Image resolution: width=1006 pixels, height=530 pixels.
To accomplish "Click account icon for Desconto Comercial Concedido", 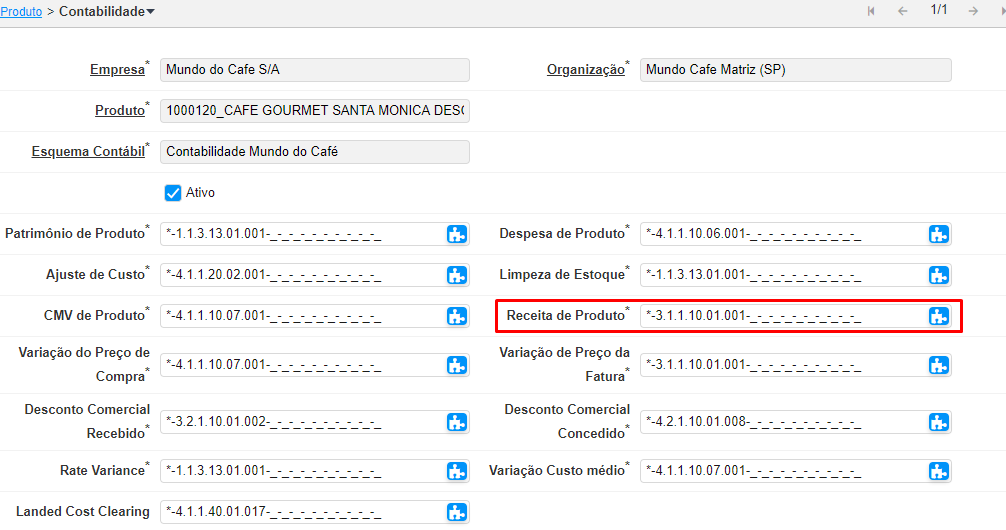I will pos(938,422).
